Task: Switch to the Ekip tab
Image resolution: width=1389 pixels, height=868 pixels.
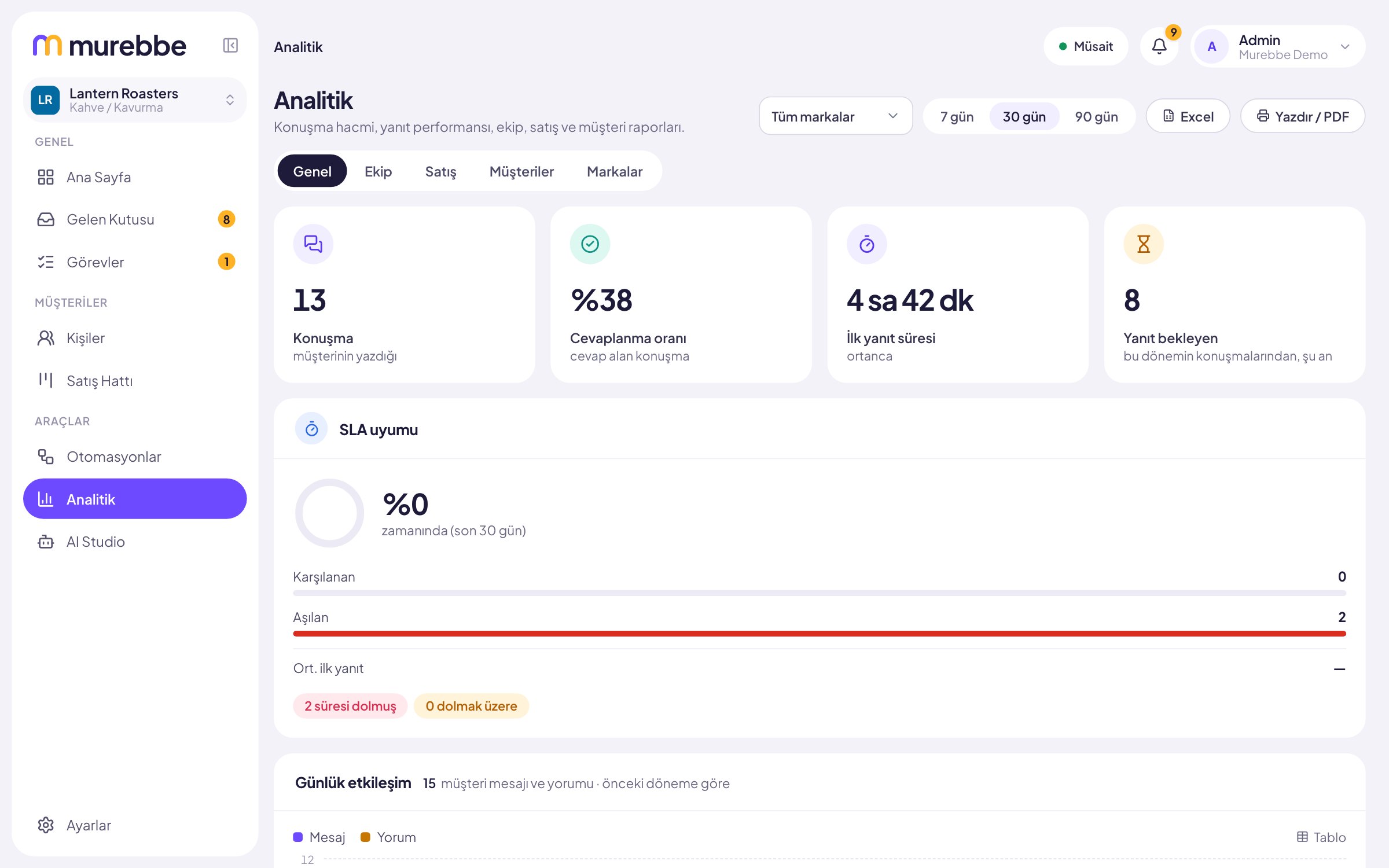Action: (x=378, y=171)
